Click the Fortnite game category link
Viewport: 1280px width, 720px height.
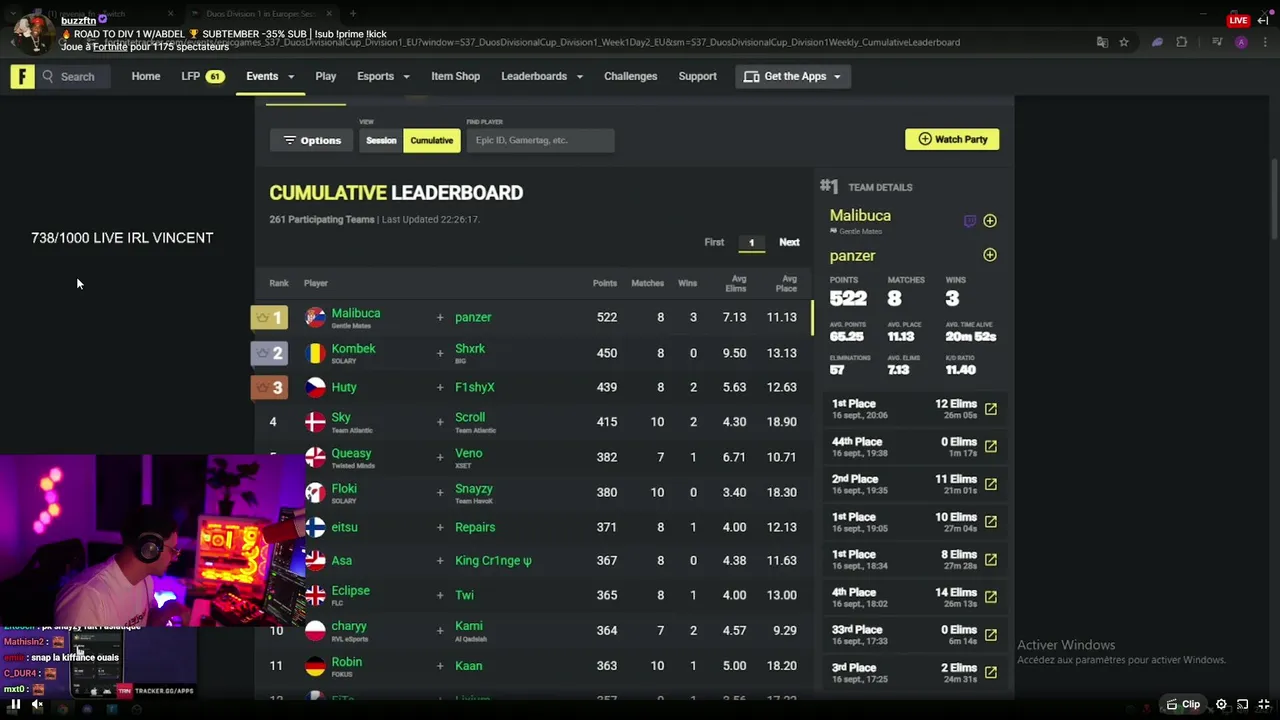[x=110, y=46]
